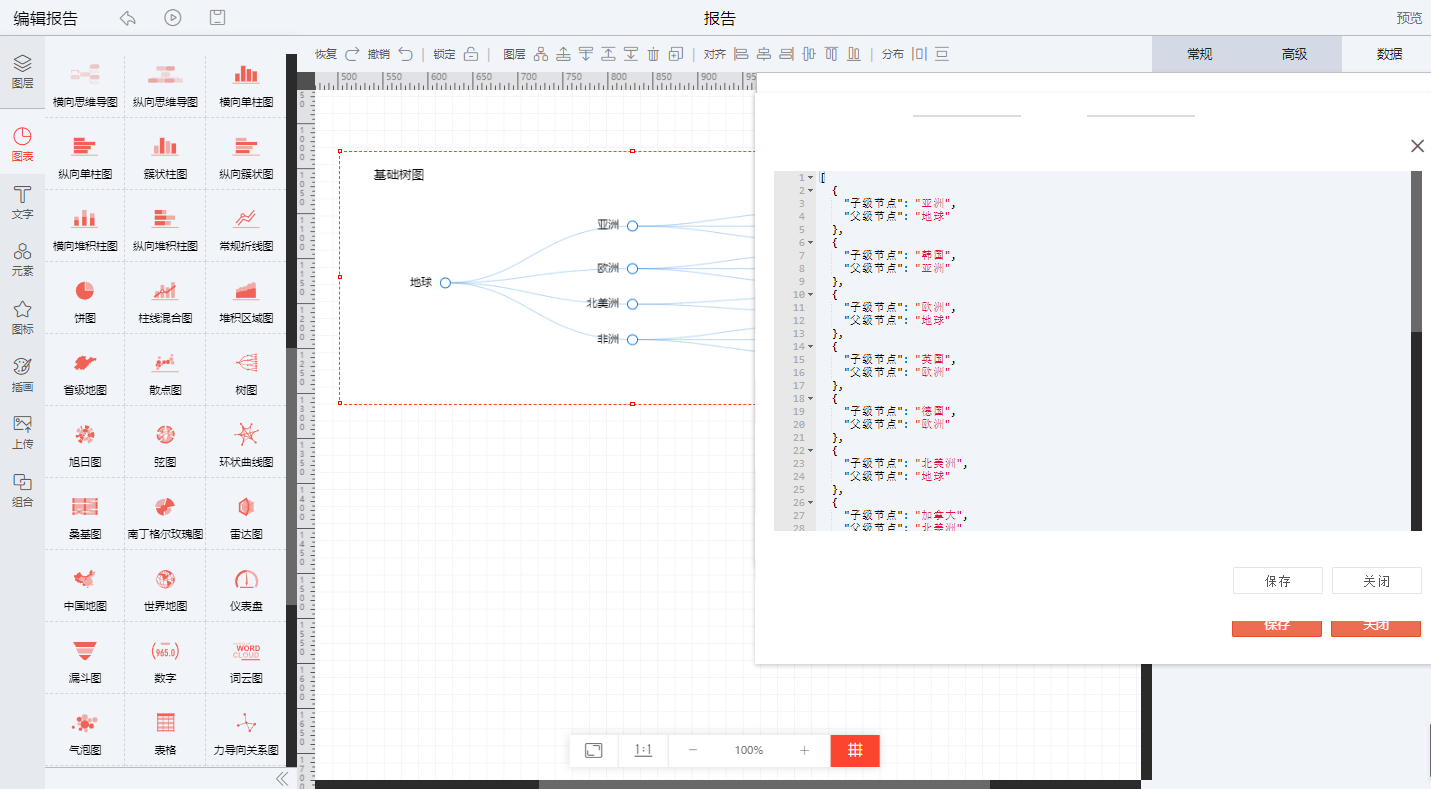This screenshot has height=789, width=1431.
Task: Click the group layers icon after 图层
Action: [x=541, y=54]
